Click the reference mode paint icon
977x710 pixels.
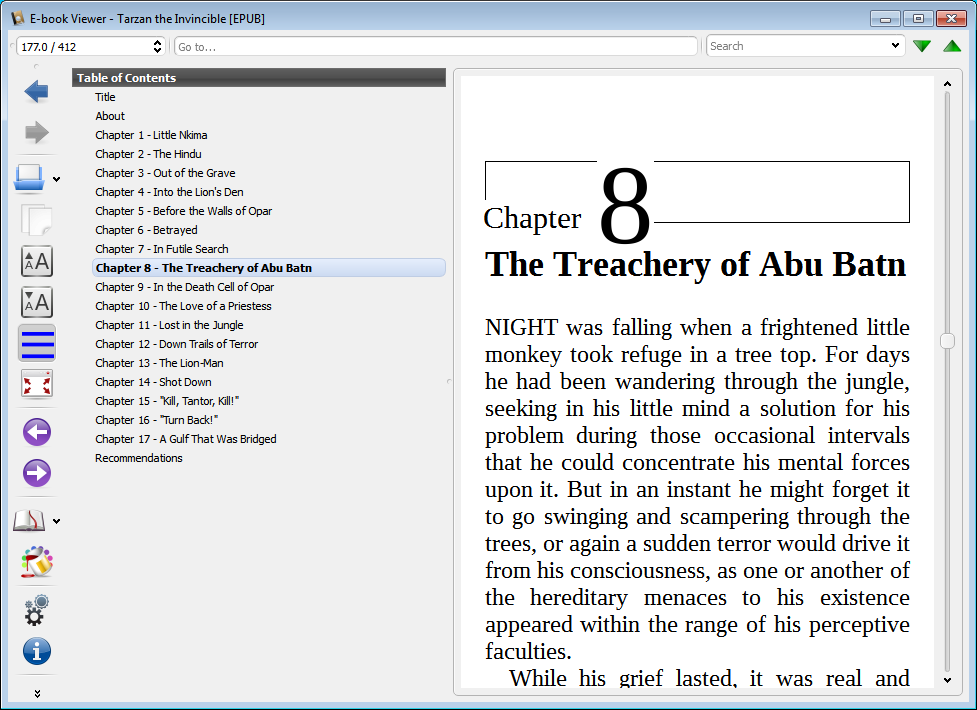point(37,562)
